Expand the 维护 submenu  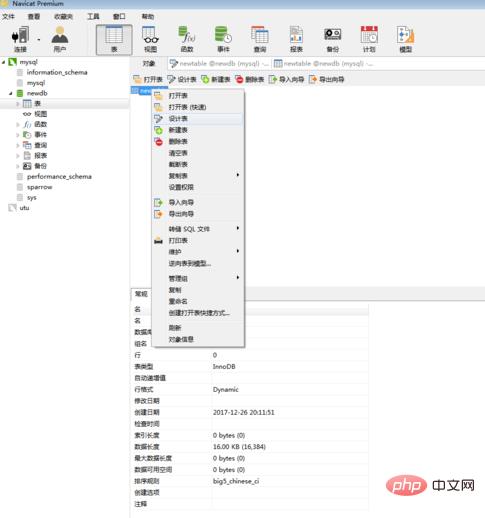198,252
